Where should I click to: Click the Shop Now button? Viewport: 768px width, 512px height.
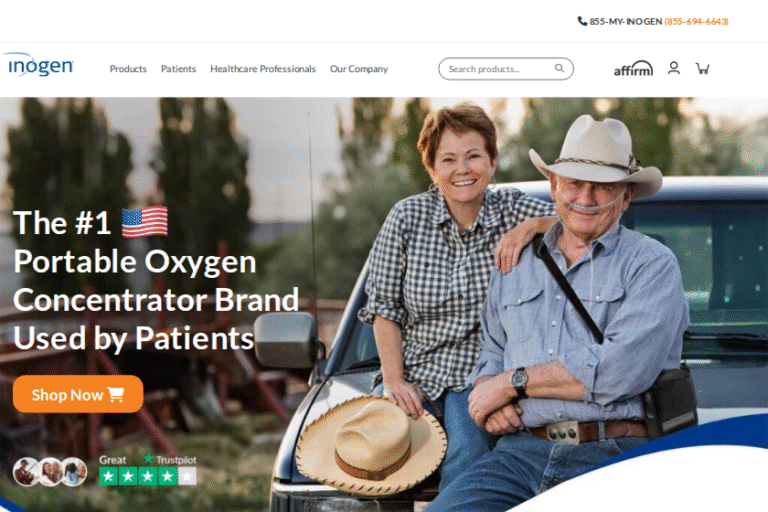tap(78, 394)
